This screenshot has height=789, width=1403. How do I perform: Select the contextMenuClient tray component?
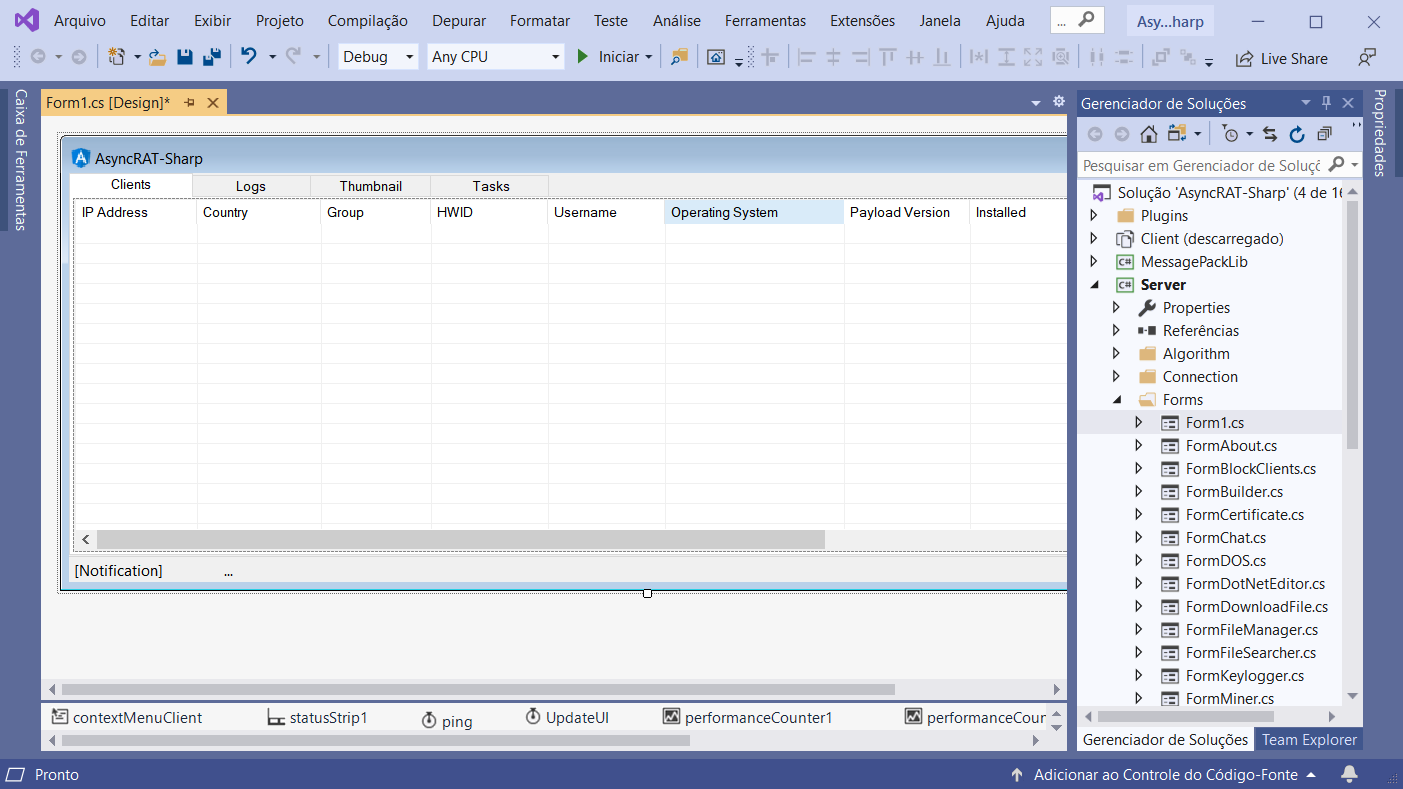click(x=127, y=717)
